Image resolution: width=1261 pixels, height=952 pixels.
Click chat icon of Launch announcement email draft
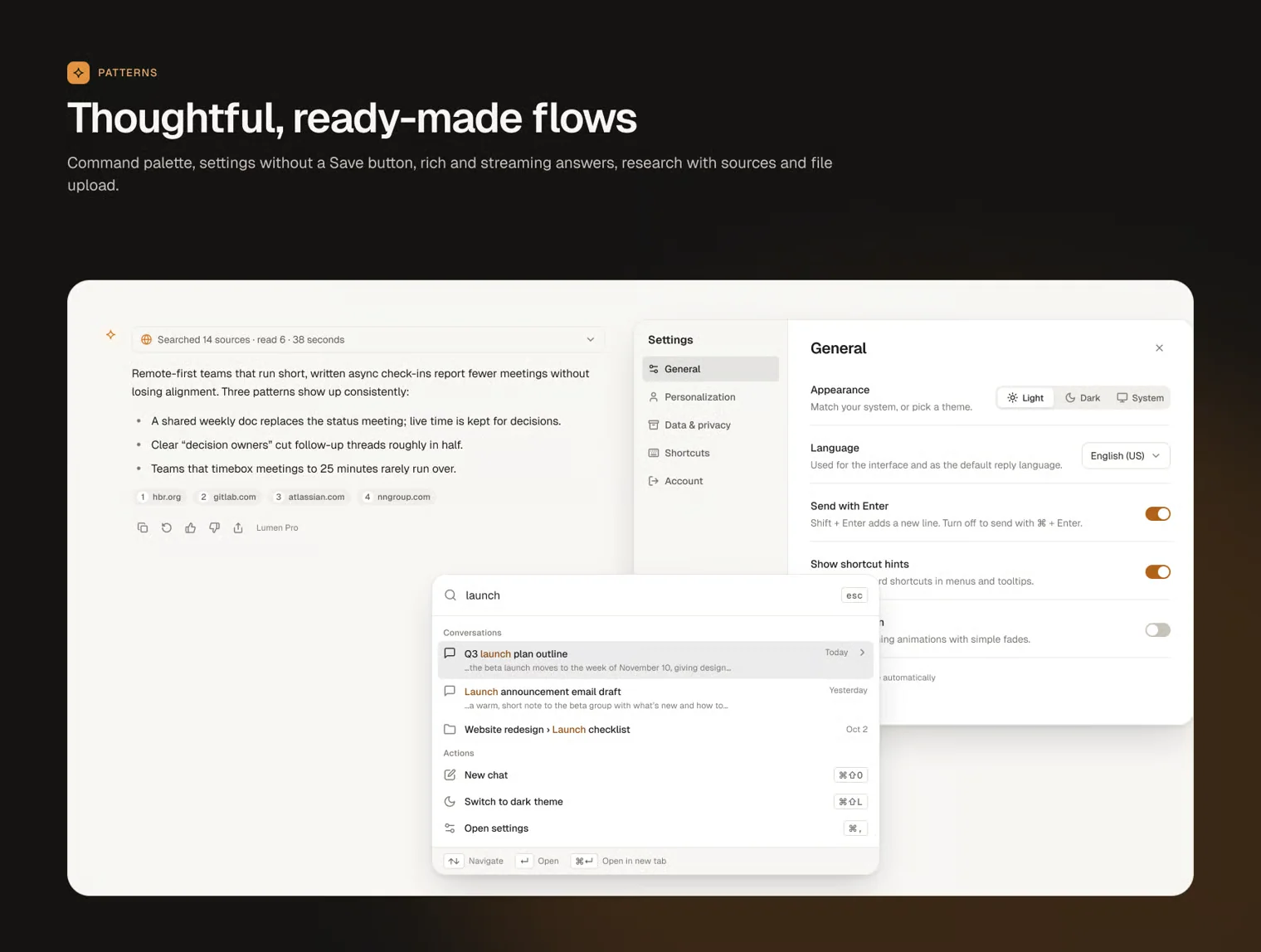450,691
